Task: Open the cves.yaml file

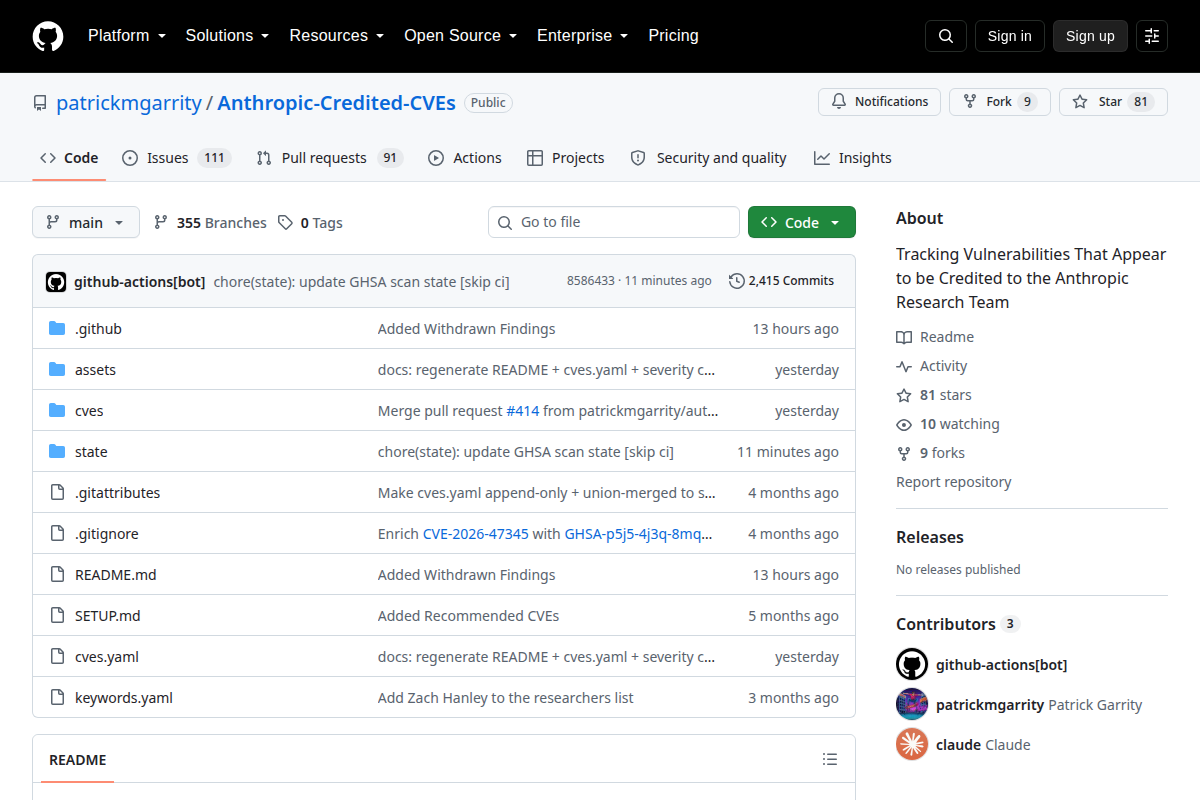Action: [x=107, y=657]
